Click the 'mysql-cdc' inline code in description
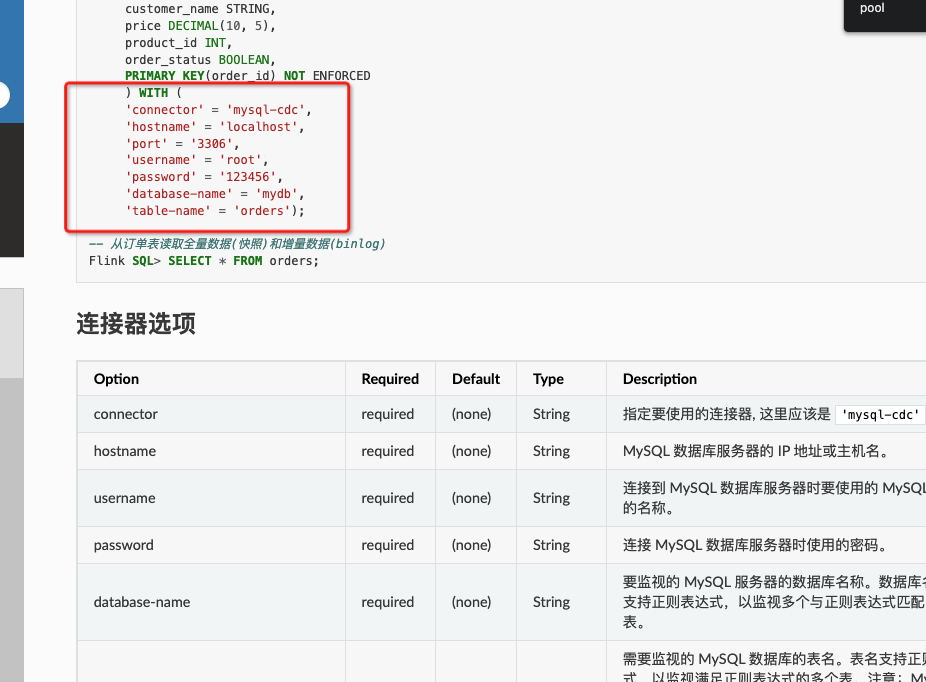 click(880, 415)
